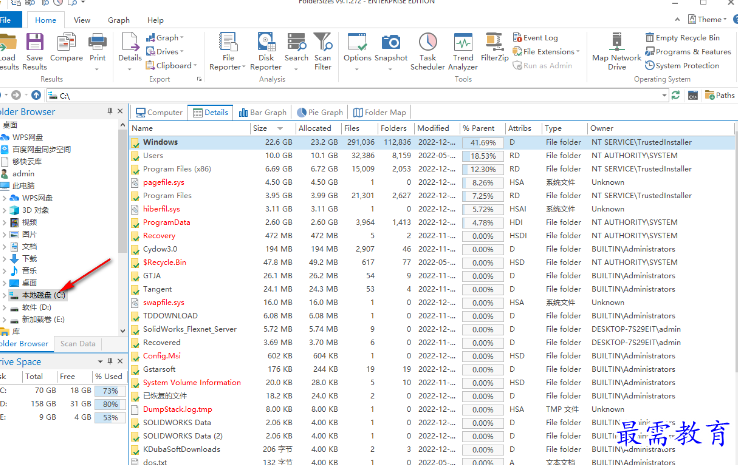This screenshot has height=465, width=738.
Task: Open the File menu
Action: 7,20
